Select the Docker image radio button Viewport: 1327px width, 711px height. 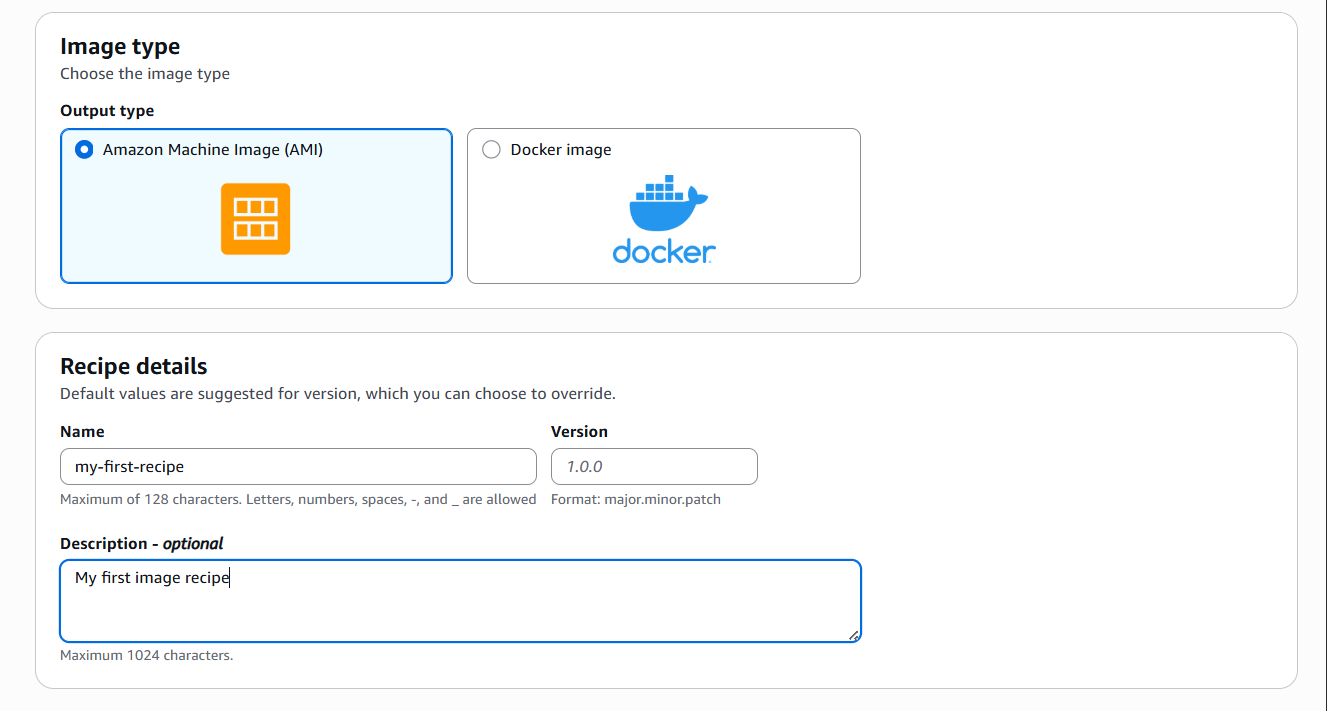(491, 150)
